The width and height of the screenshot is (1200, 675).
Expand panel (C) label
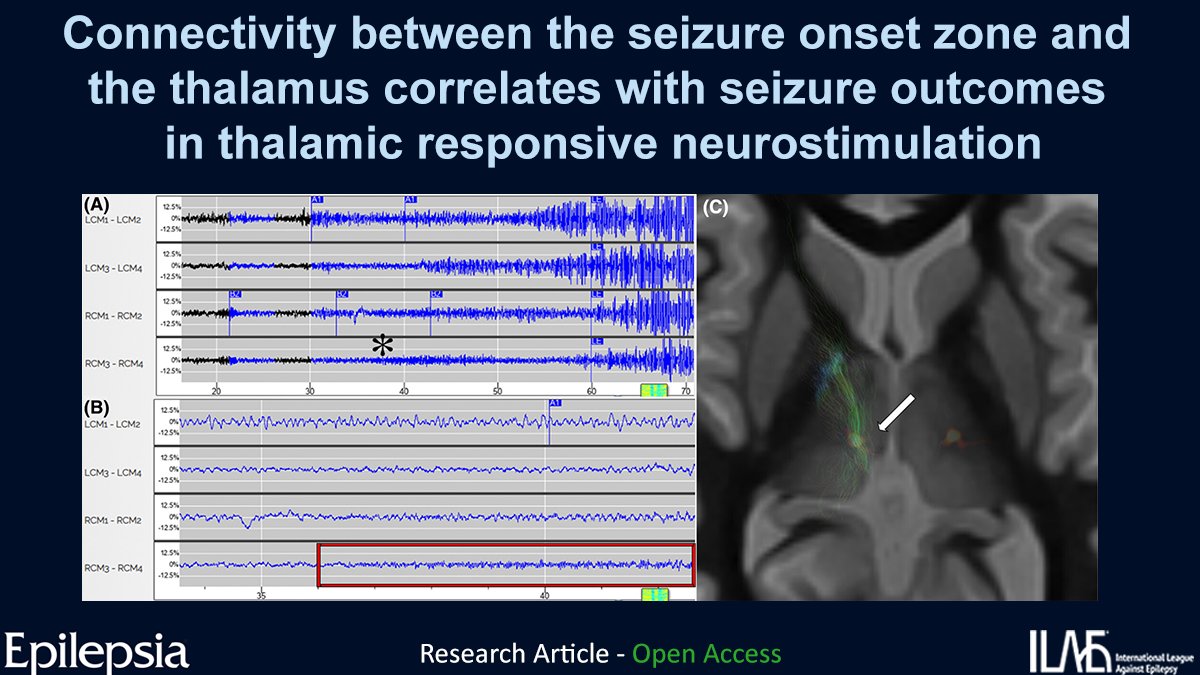pyautogui.click(x=714, y=206)
